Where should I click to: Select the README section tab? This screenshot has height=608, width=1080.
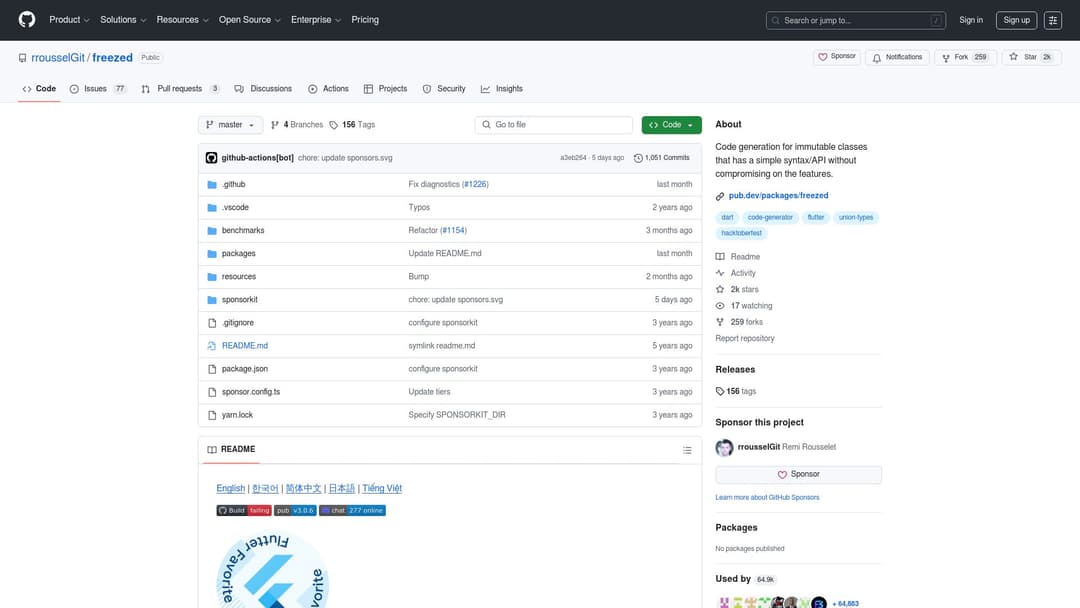(x=231, y=449)
